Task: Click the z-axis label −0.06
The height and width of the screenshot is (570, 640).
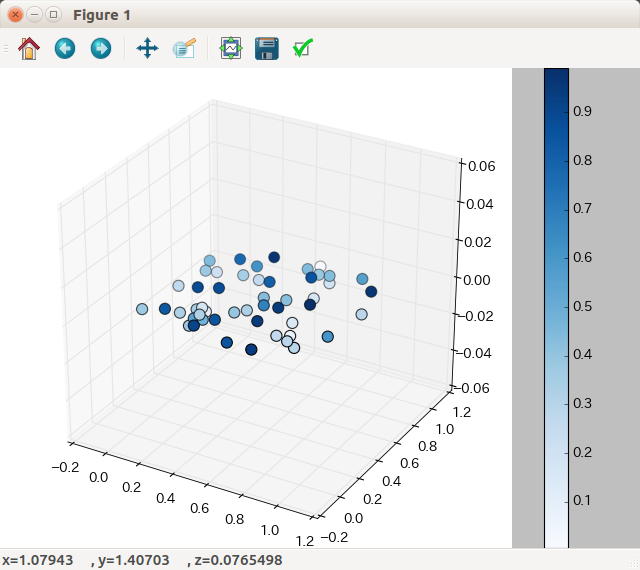Action: (472, 388)
